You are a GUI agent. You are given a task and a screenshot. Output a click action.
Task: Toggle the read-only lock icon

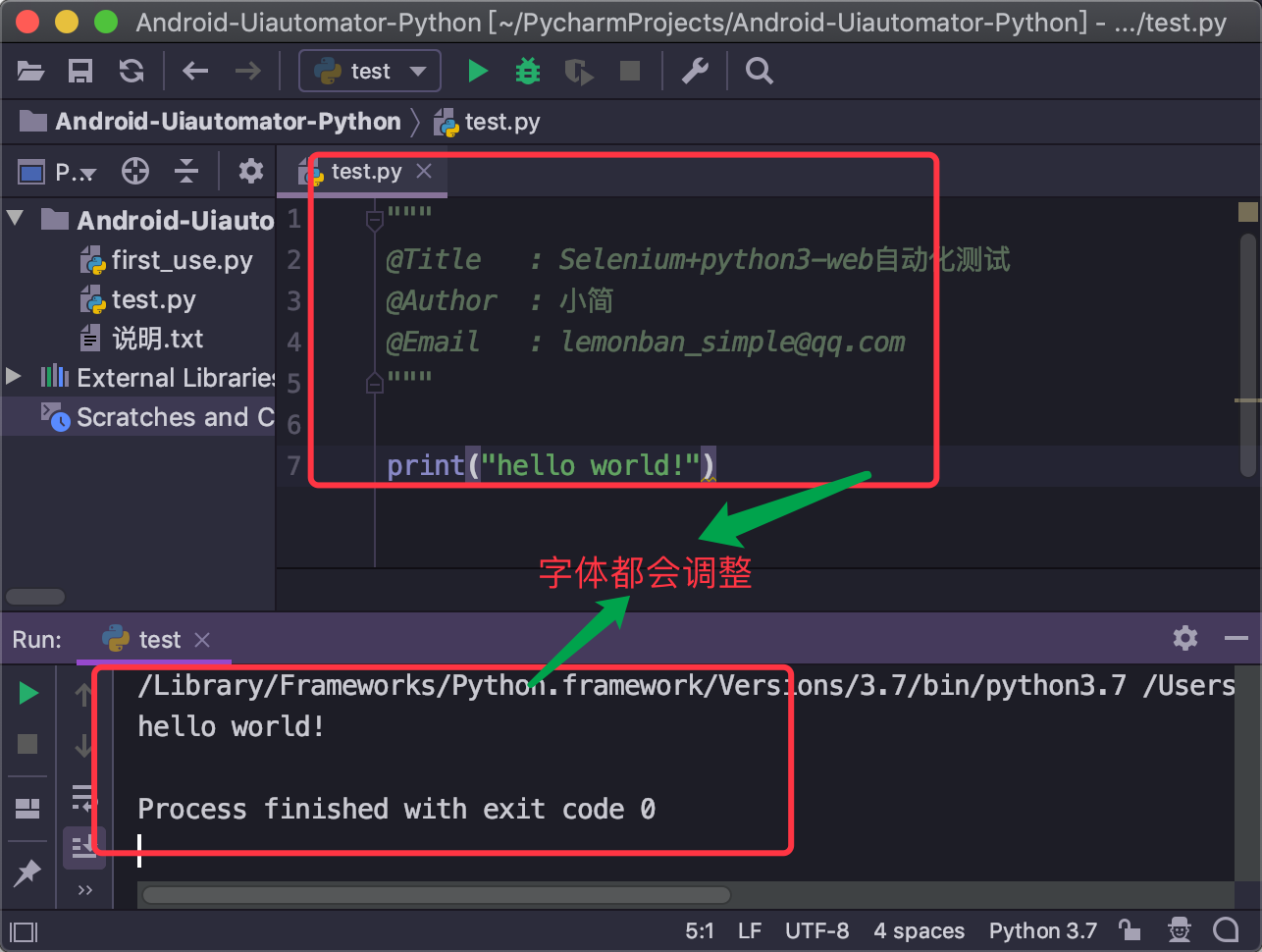[x=1130, y=930]
